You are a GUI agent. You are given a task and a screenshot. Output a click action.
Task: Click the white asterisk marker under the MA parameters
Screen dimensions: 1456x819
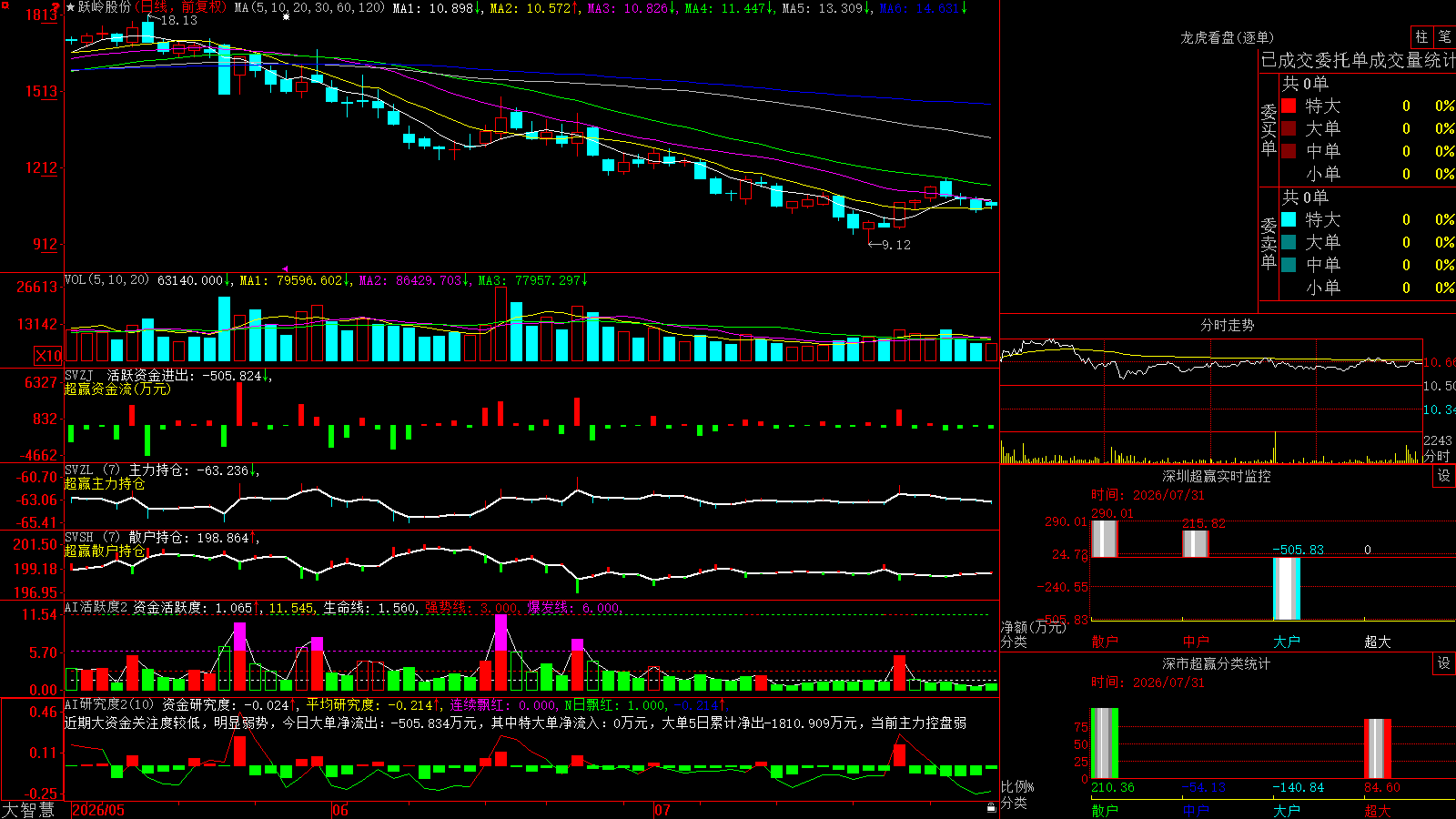(287, 17)
